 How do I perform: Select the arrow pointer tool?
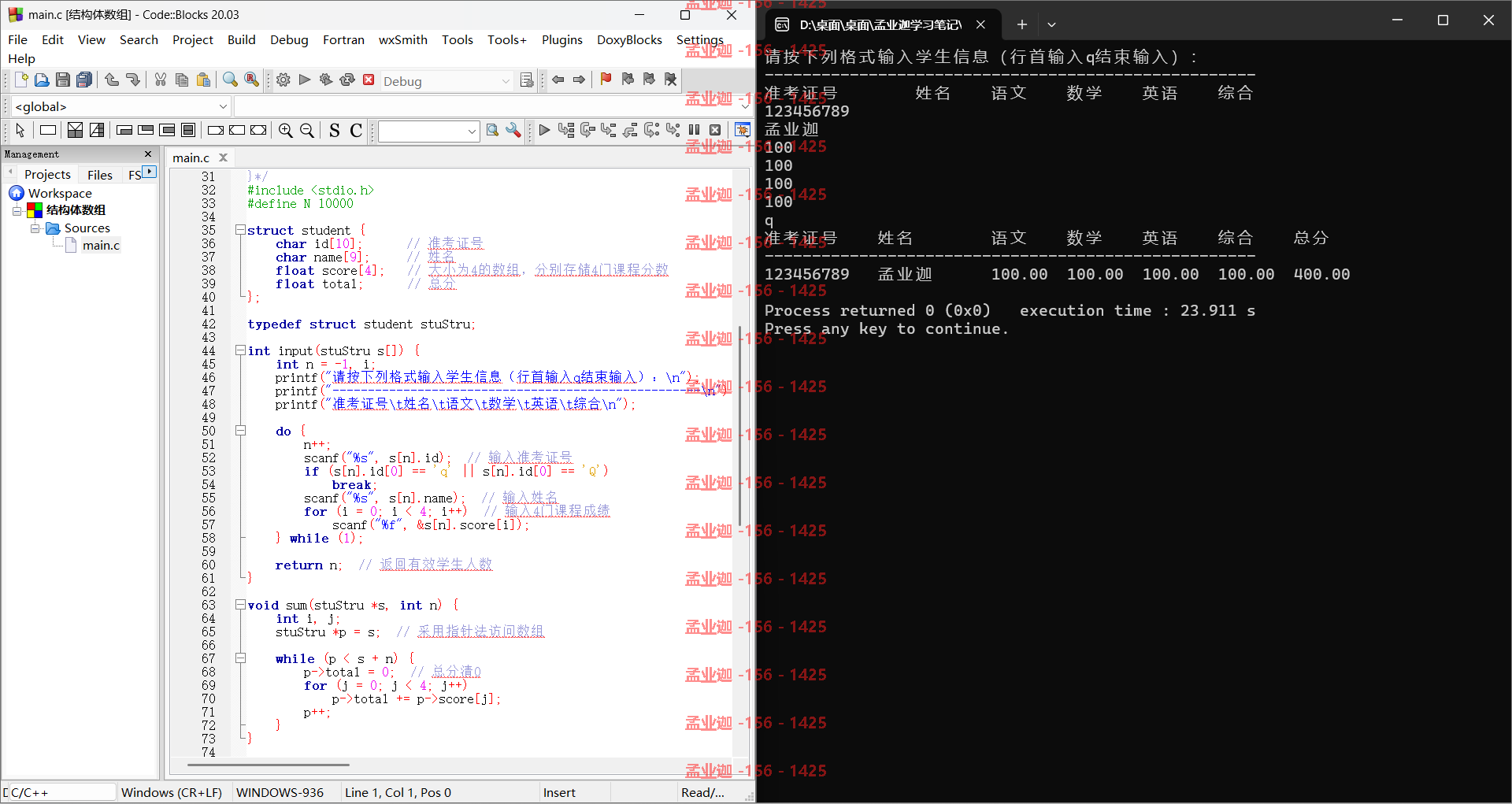coord(20,130)
